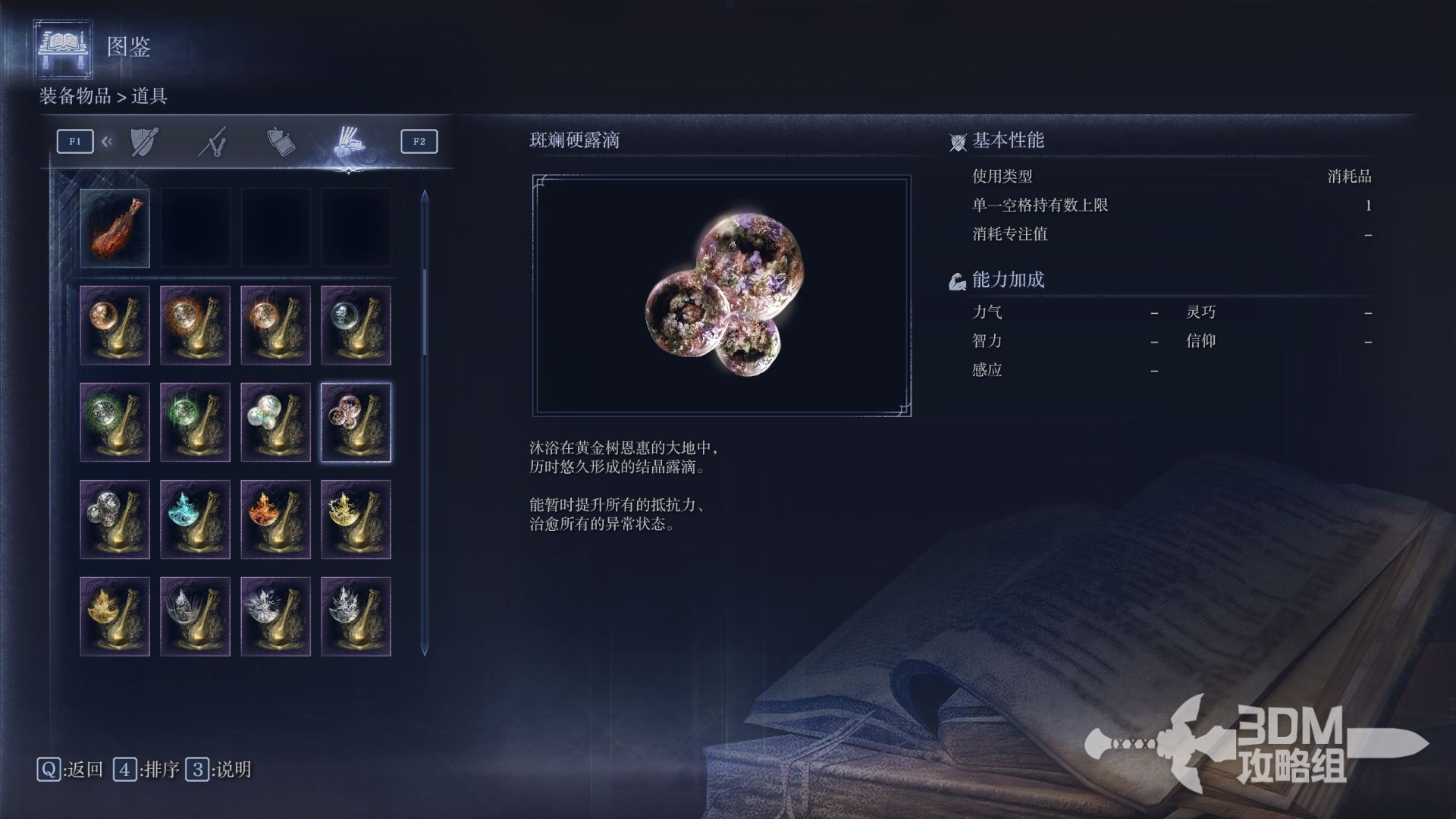
Task: Select the roasted meat item in the grid
Action: (115, 228)
